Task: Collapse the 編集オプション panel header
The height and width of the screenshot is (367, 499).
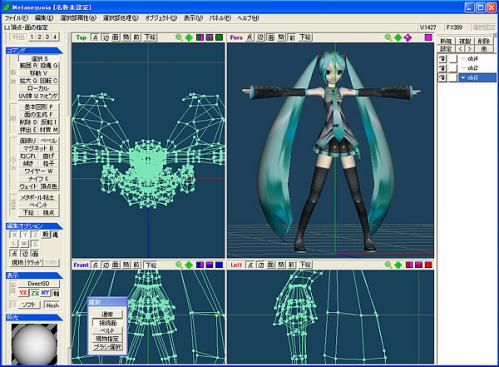Action: tap(34, 226)
